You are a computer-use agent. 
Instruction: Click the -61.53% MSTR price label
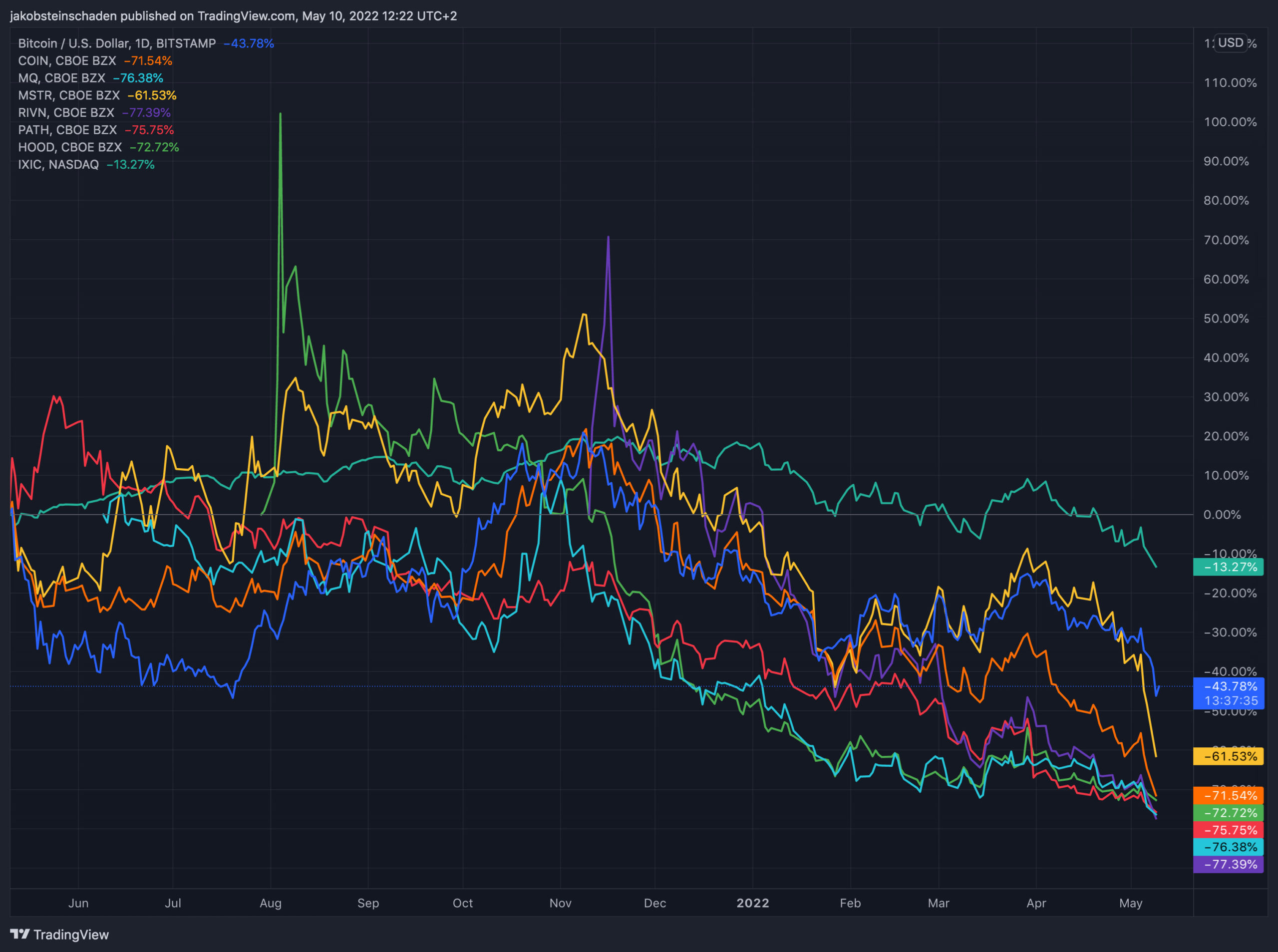1229,756
